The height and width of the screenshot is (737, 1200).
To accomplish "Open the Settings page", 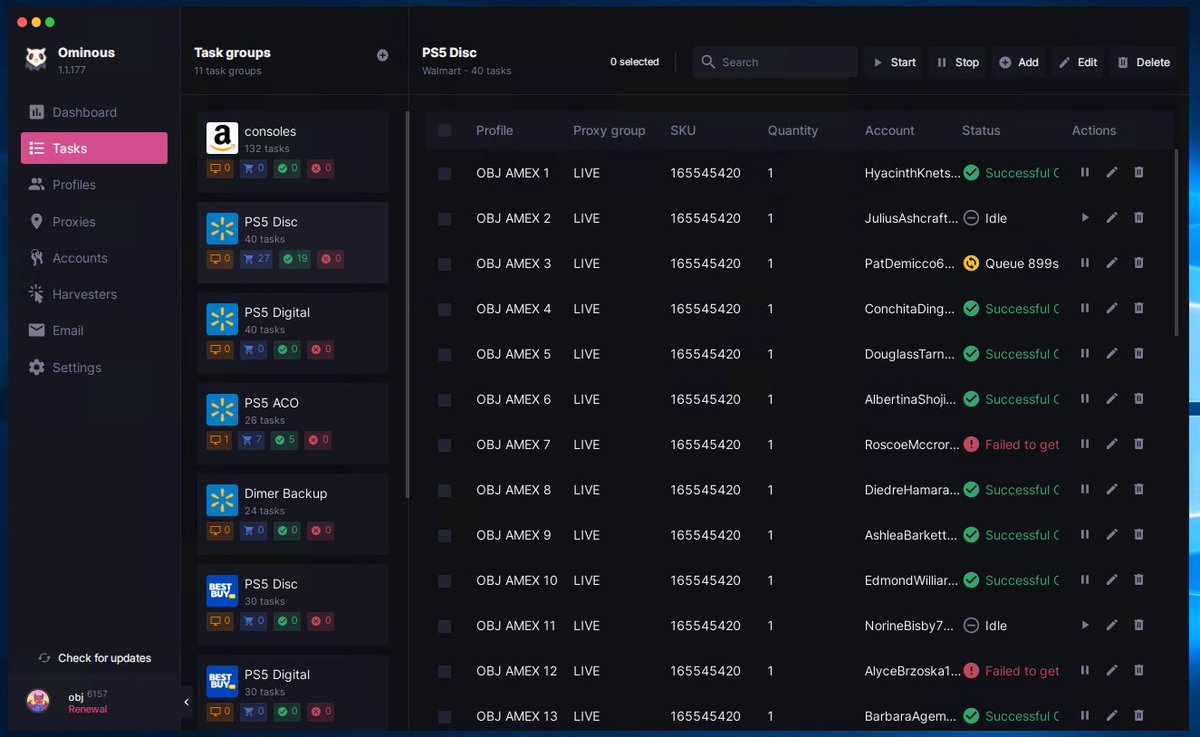I will [x=94, y=367].
